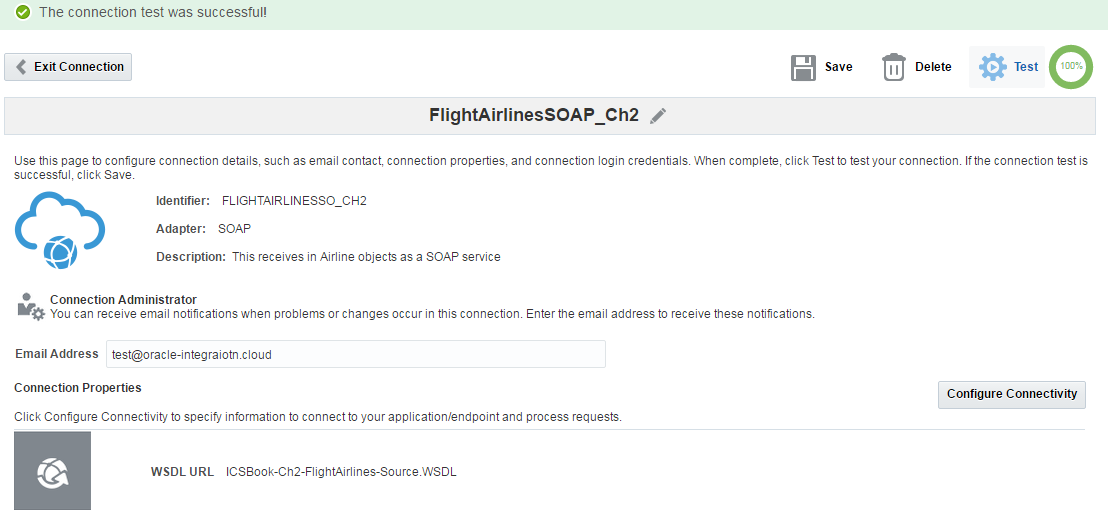
Task: Click the SOAP adapter cloud icon
Action: (60, 230)
